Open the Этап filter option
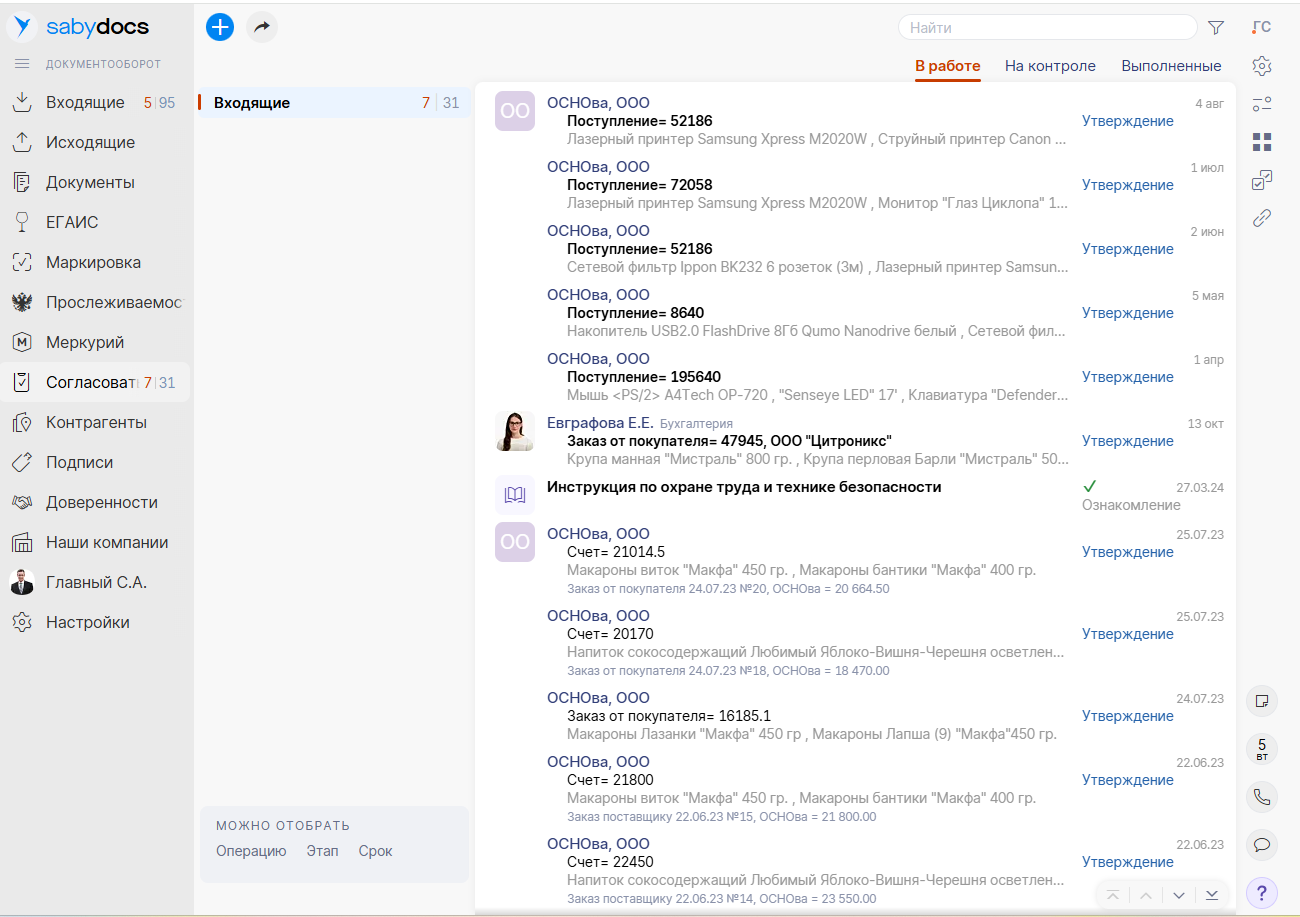The height and width of the screenshot is (917, 1300). (322, 851)
